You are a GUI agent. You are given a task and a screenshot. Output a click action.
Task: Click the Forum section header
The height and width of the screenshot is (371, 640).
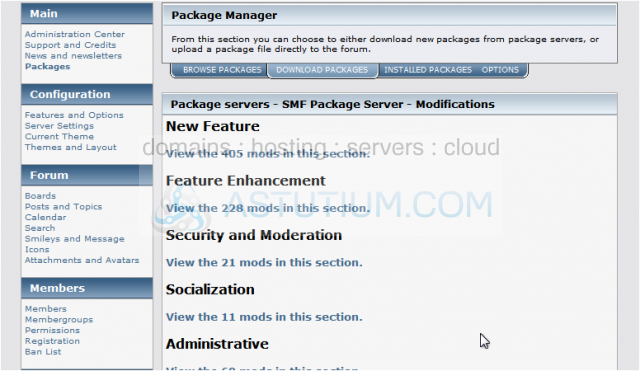(87, 175)
